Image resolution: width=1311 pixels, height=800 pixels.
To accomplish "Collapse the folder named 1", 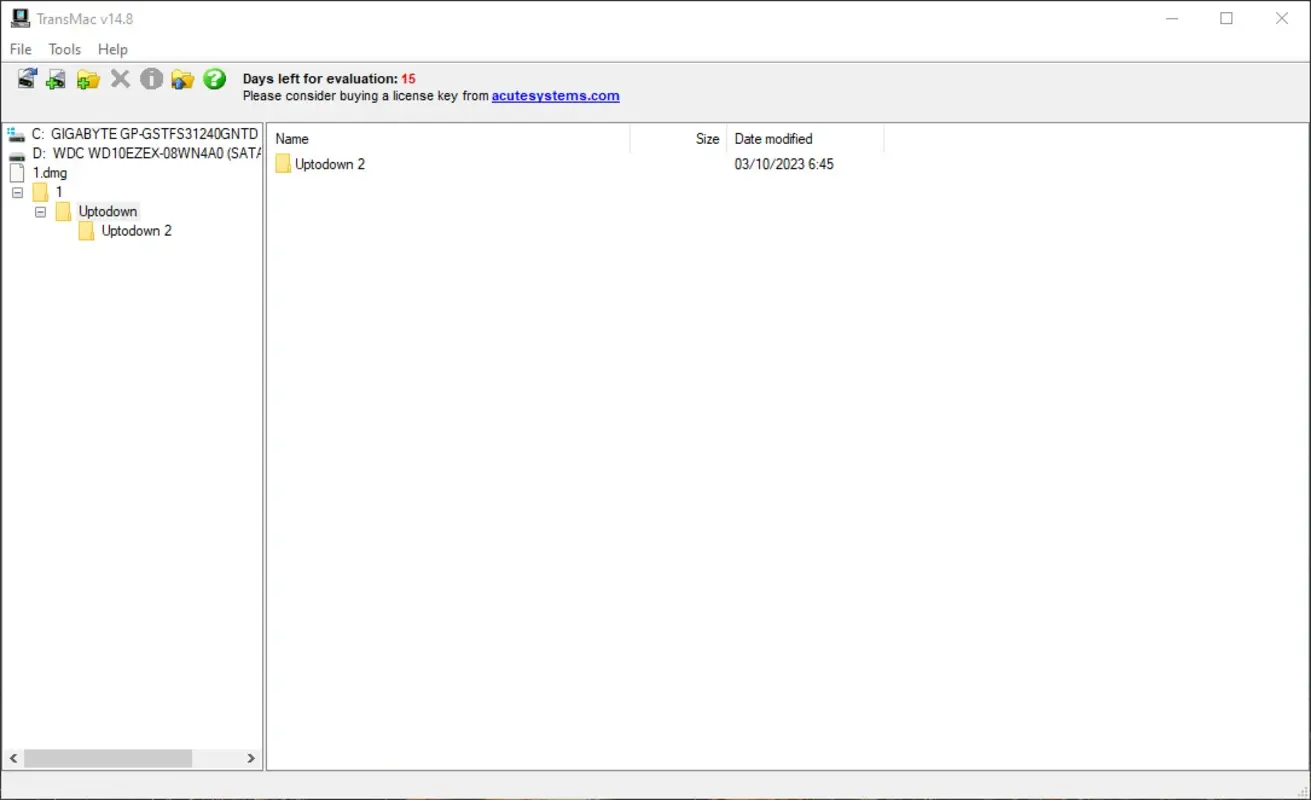I will (15, 191).
